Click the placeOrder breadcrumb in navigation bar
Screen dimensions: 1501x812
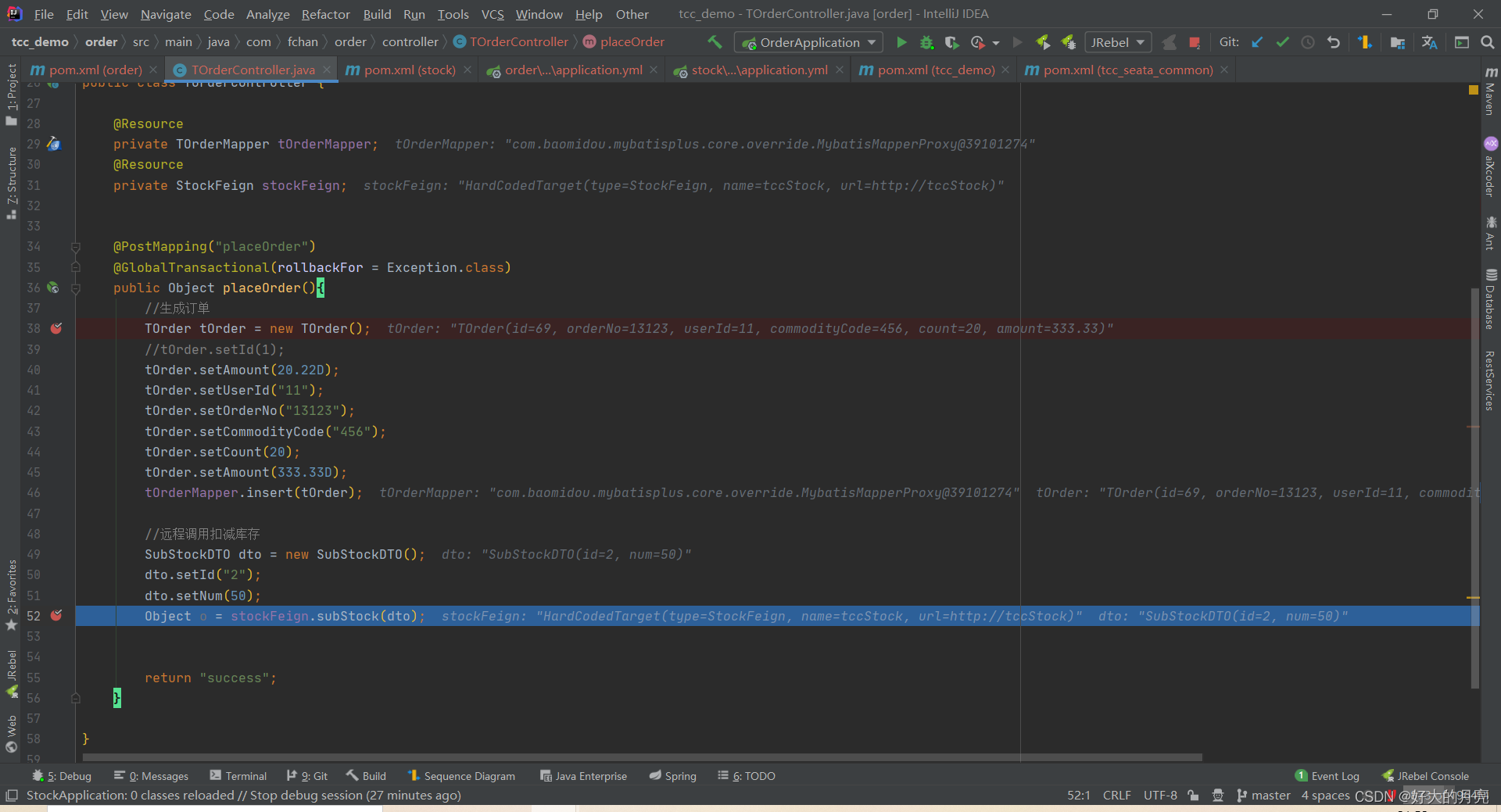[624, 42]
